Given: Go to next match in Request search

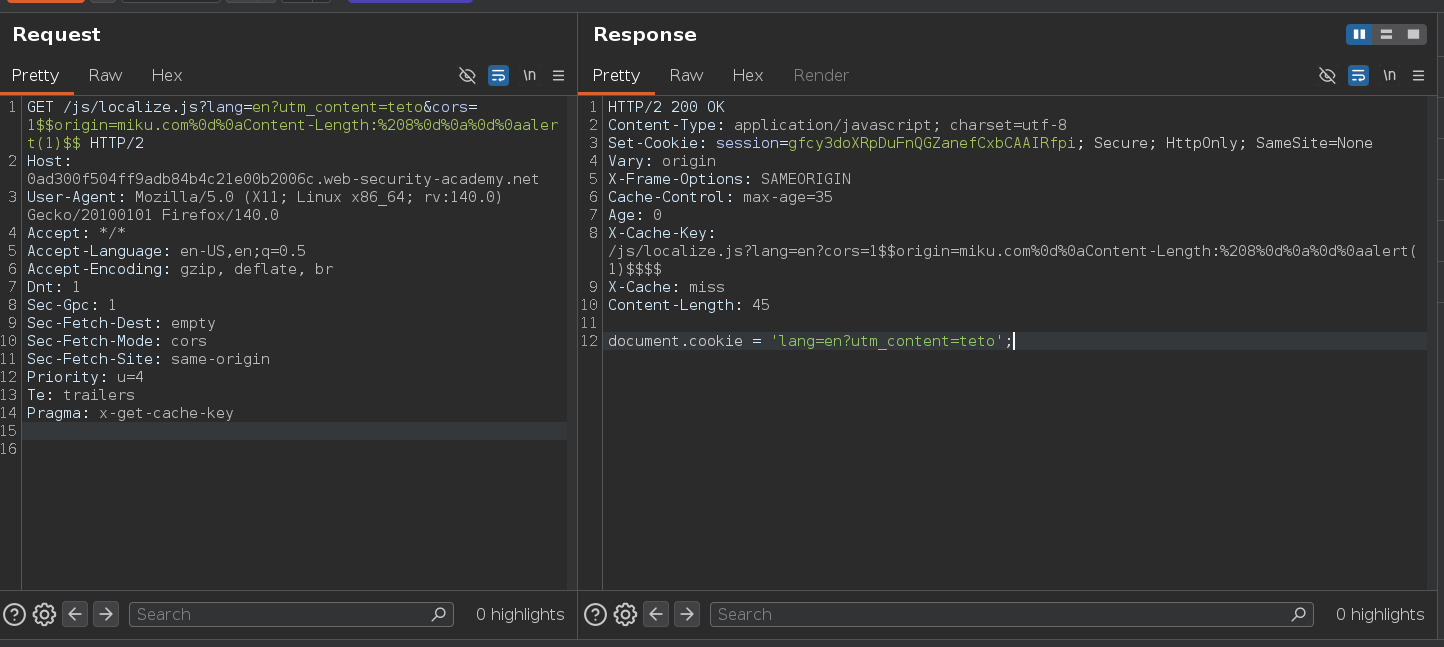Looking at the screenshot, I should pyautogui.click(x=106, y=614).
